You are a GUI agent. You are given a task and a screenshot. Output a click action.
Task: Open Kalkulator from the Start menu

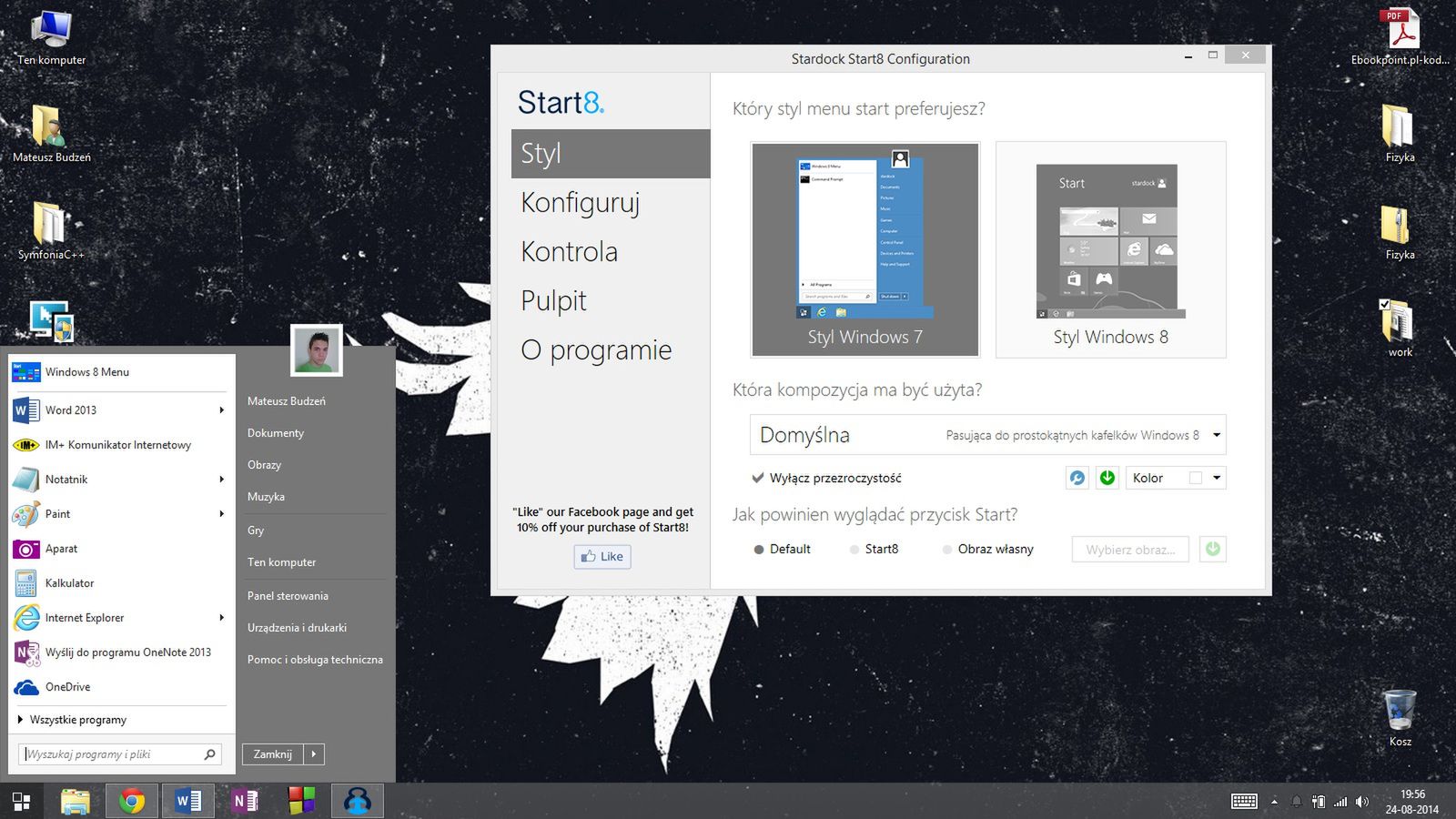pos(122,583)
